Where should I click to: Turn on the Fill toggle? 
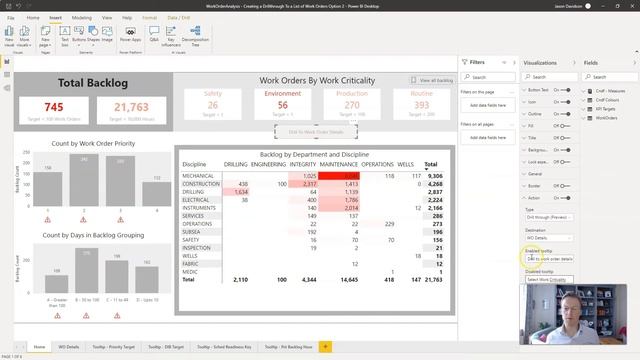click(566, 126)
